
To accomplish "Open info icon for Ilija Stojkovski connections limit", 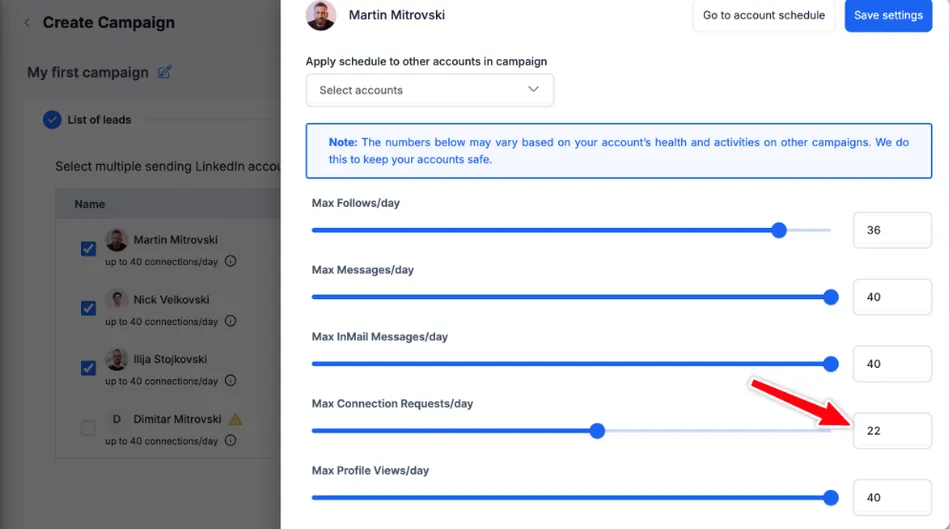I will (x=230, y=381).
